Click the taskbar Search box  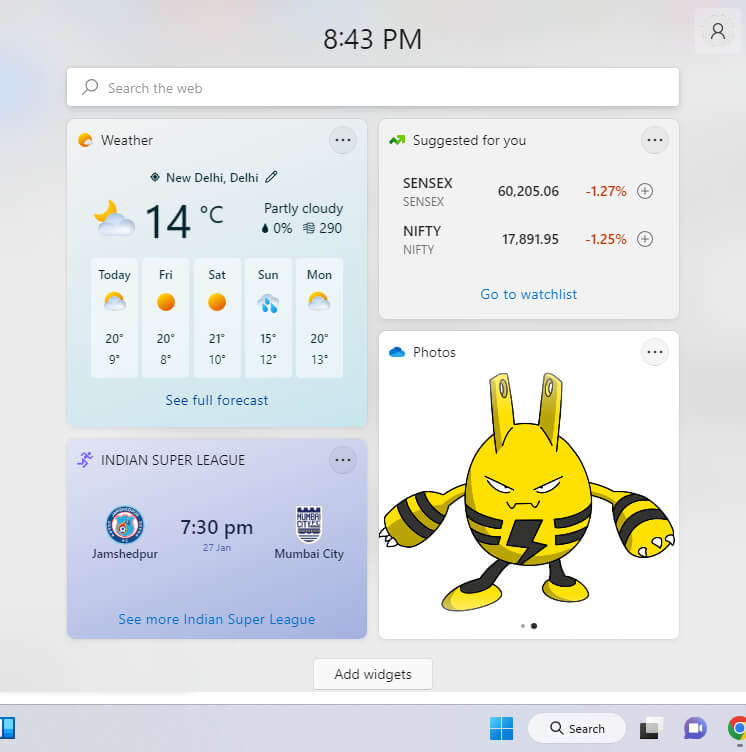(577, 728)
